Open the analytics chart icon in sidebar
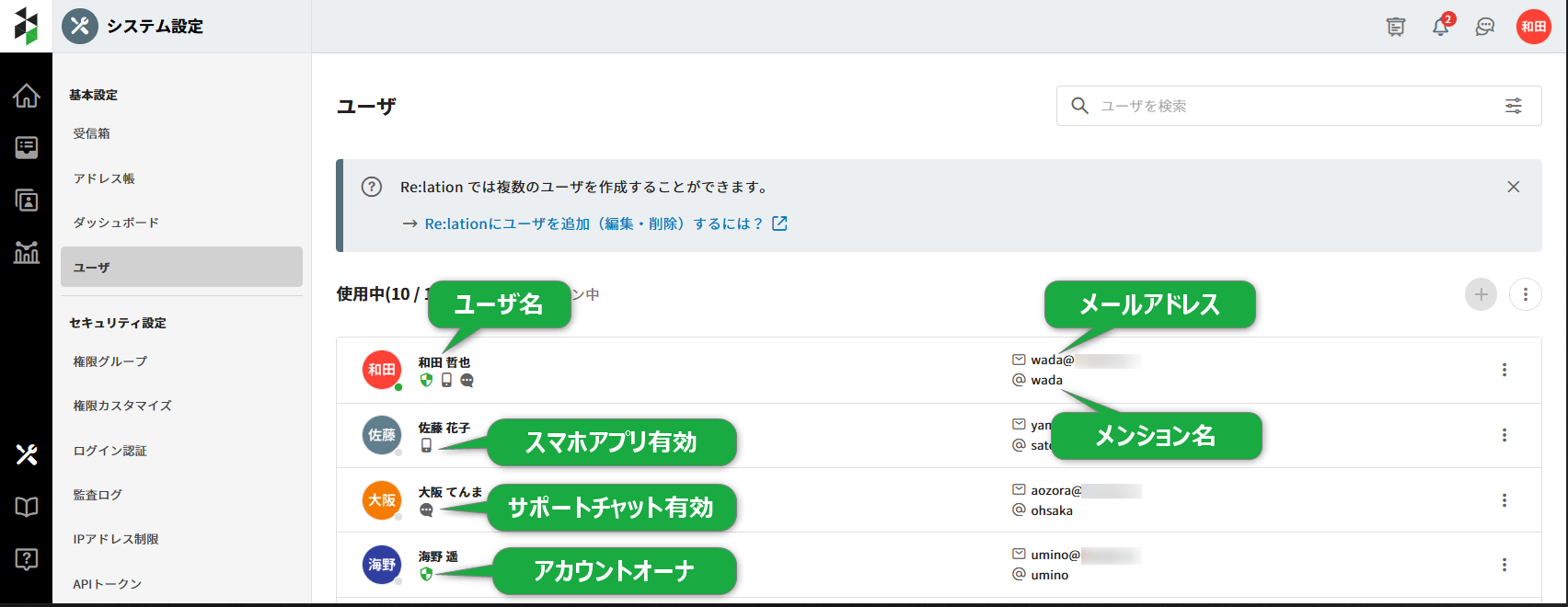This screenshot has height=607, width=1568. [x=27, y=252]
